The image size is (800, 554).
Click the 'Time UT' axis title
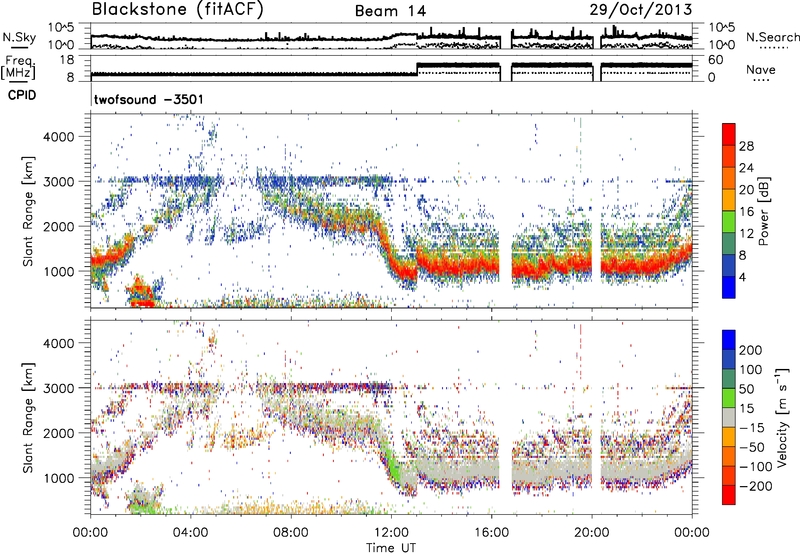click(391, 547)
